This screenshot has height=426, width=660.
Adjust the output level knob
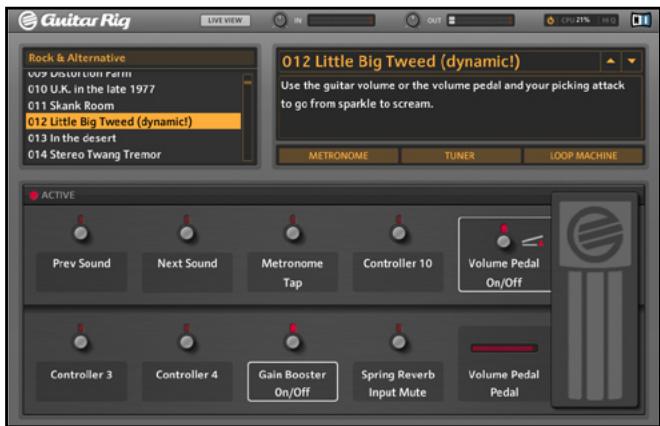pyautogui.click(x=412, y=20)
